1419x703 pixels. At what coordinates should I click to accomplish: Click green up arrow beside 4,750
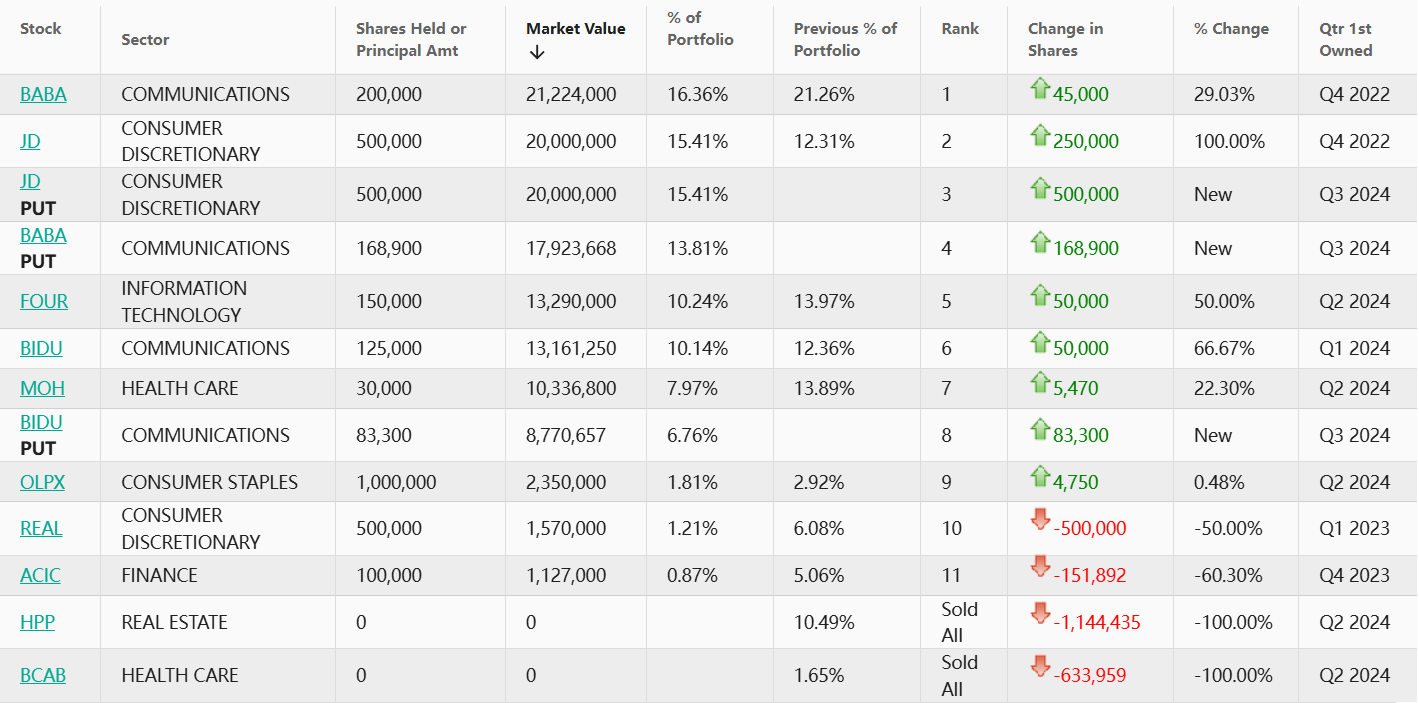[1040, 475]
